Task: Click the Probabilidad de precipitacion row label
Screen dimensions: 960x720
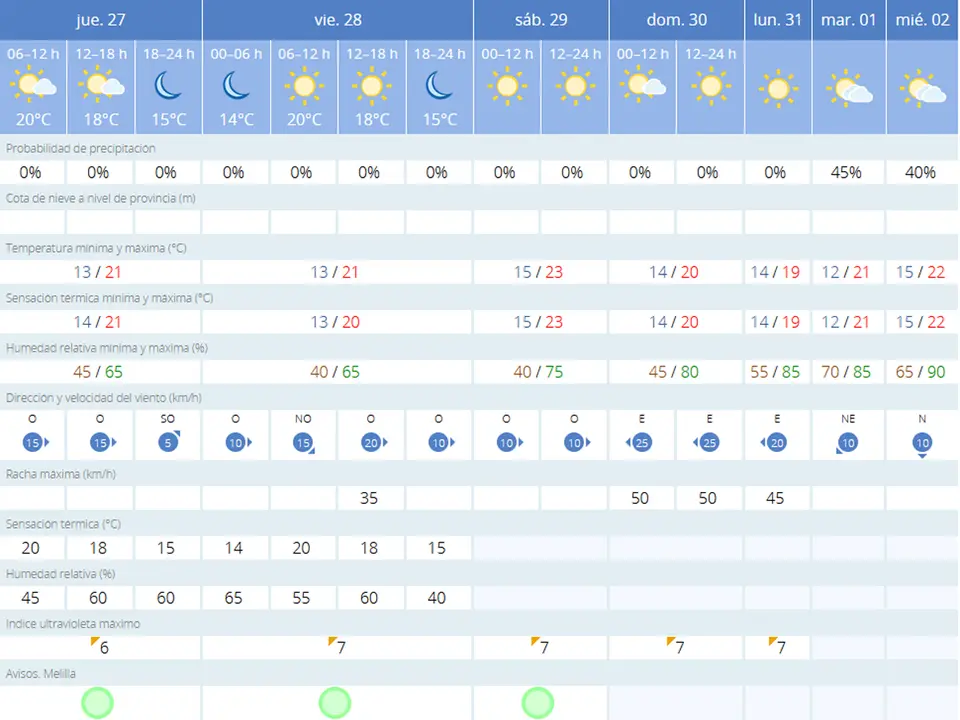Action: coord(81,148)
